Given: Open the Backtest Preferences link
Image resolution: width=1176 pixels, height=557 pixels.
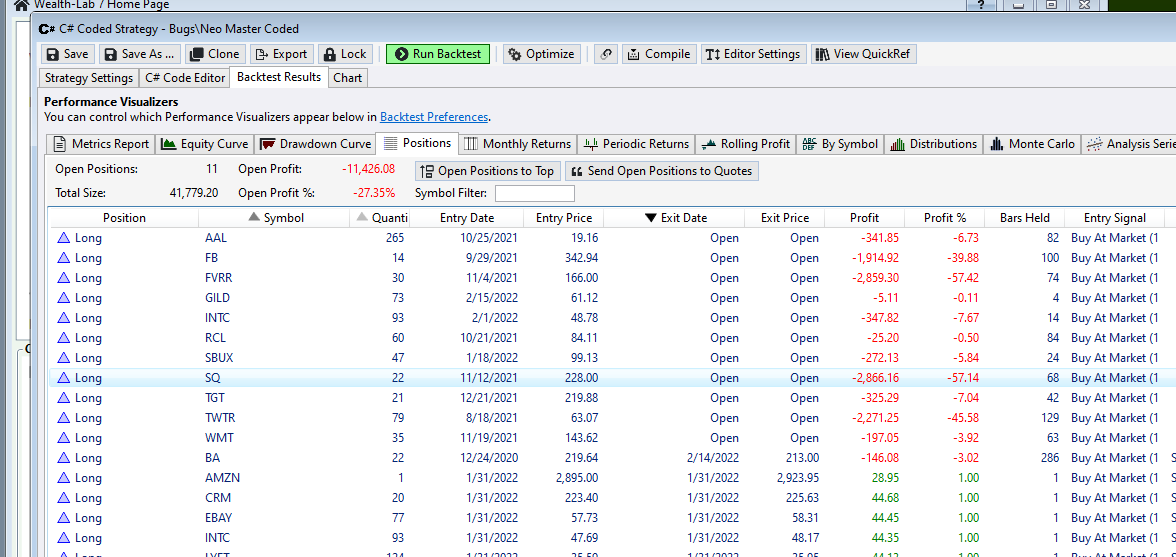Looking at the screenshot, I should [x=434, y=117].
